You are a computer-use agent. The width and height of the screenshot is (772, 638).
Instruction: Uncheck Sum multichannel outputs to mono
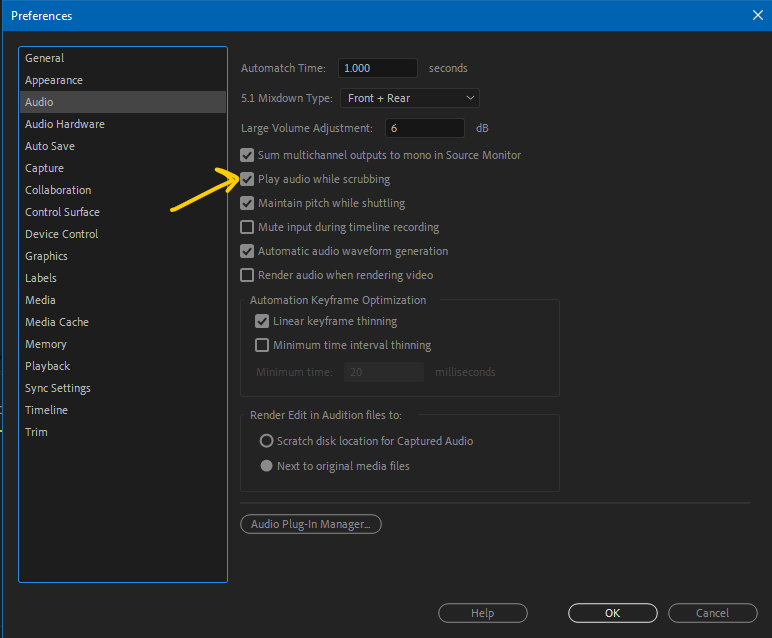point(248,156)
